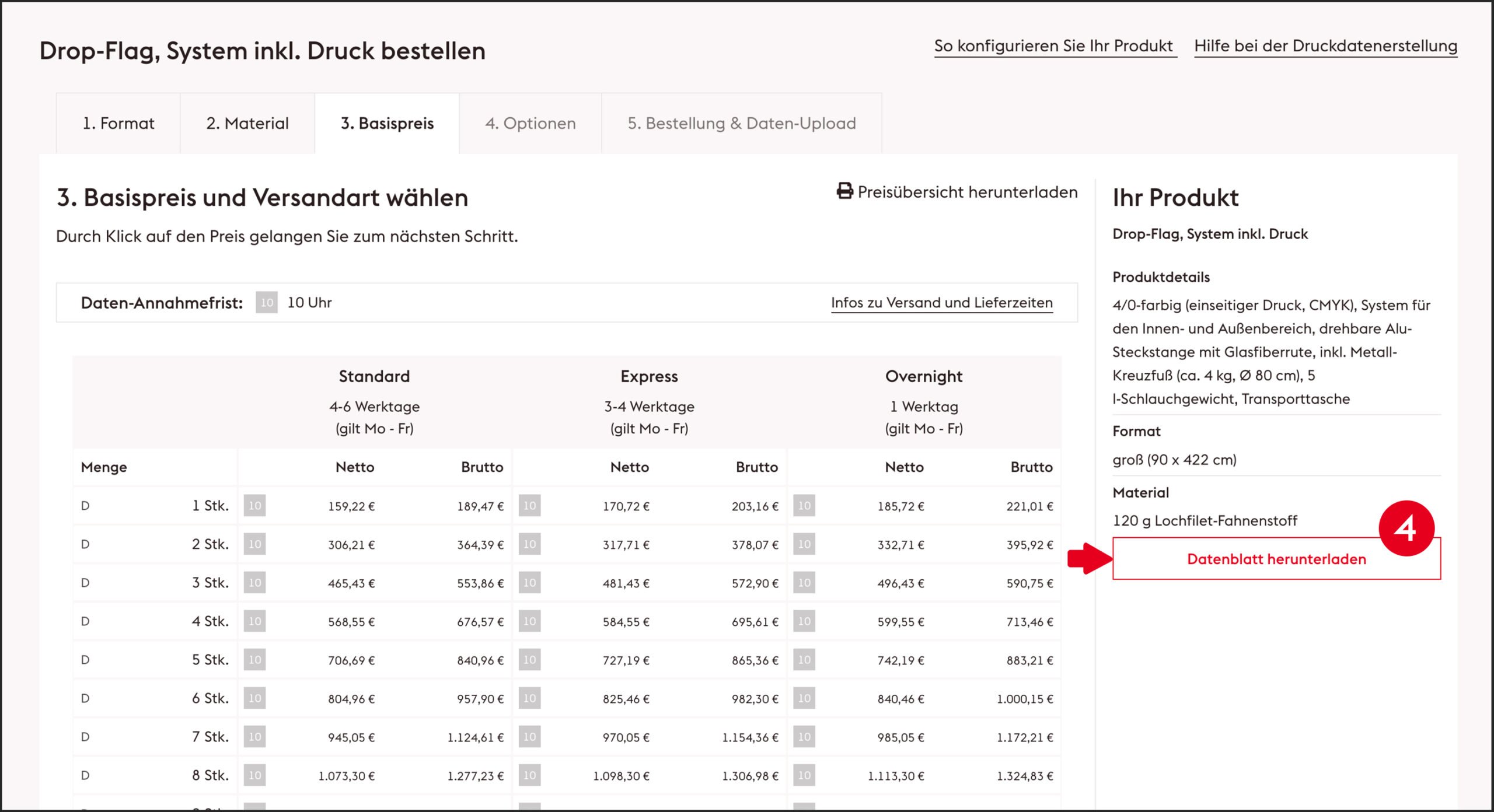Click the 10 badge in Overnight 8 Stk. row

click(804, 775)
